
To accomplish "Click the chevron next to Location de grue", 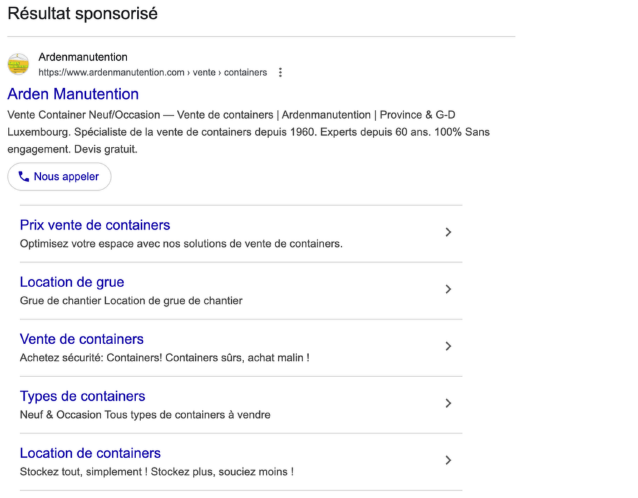I will [x=448, y=289].
